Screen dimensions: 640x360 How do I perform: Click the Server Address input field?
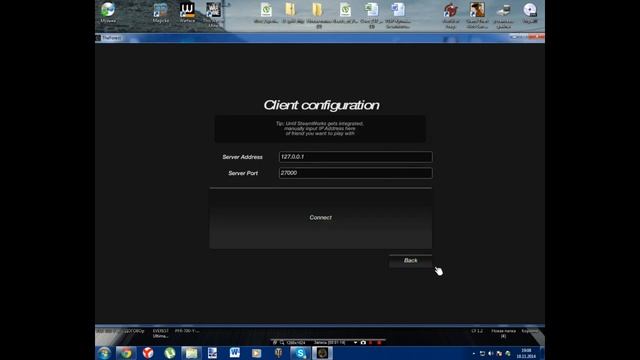[x=356, y=157]
